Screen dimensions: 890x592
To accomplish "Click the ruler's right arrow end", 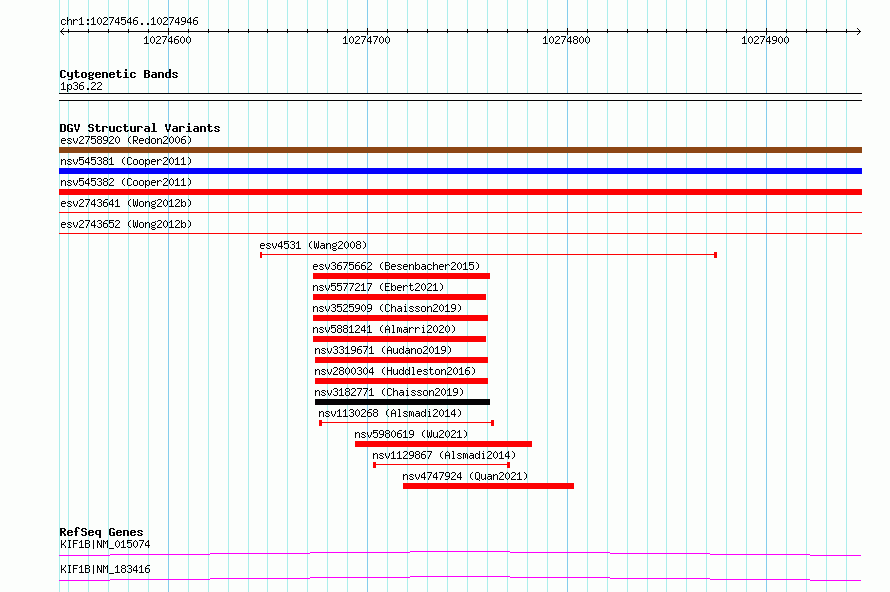I will click(x=858, y=31).
